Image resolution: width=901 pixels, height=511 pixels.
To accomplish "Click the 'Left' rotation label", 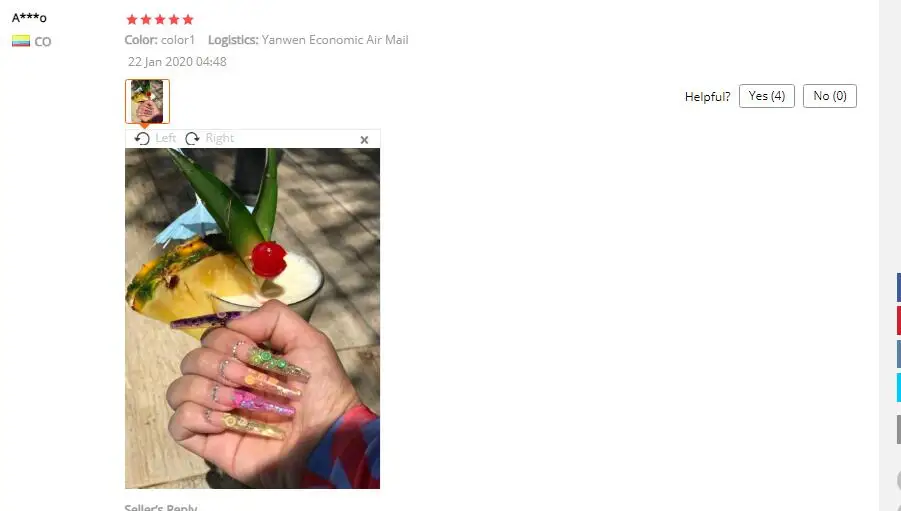I will pyautogui.click(x=165, y=138).
